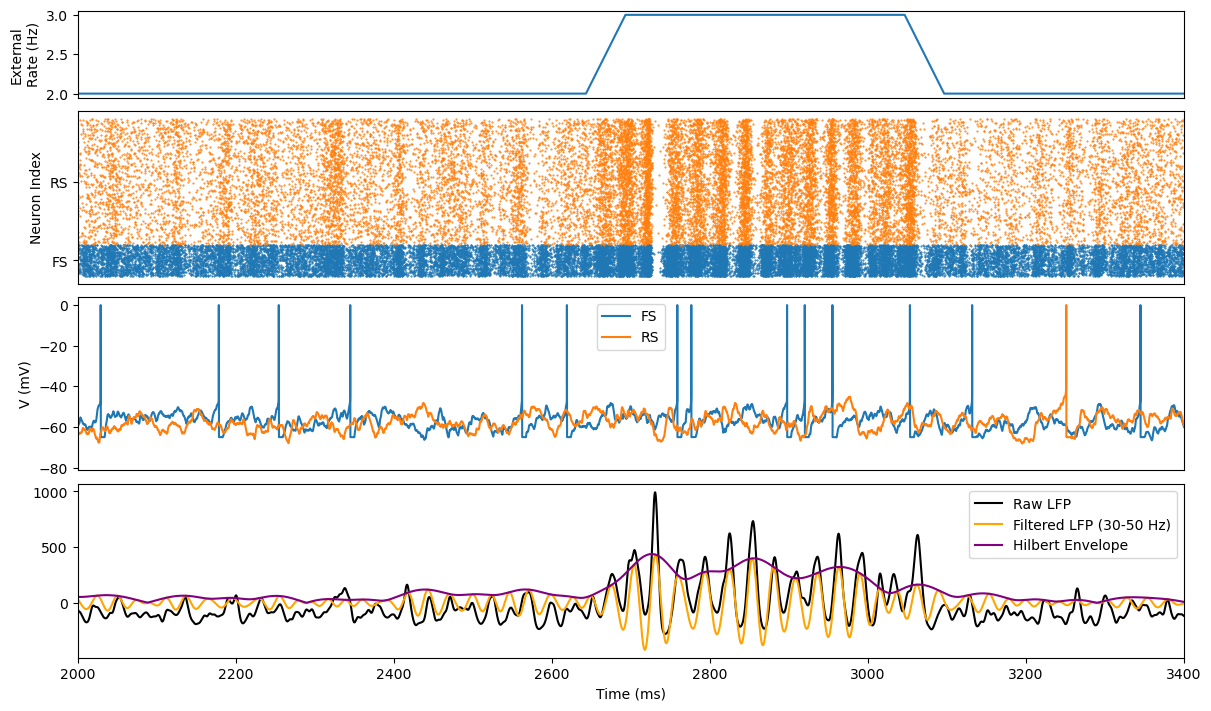The width and height of the screenshot is (1211, 711).
Task: Click the 2800 tick on the time axis
Action: 710,675
